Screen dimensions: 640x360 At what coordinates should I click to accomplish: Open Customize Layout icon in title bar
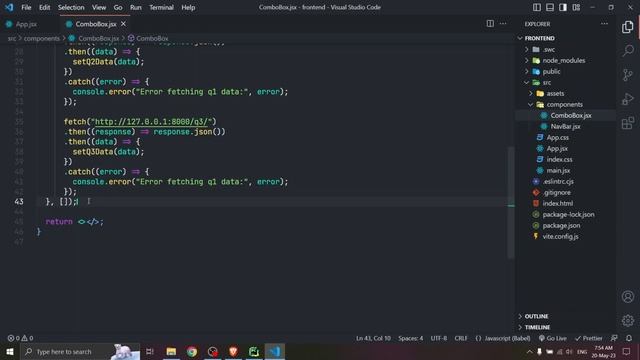click(576, 7)
